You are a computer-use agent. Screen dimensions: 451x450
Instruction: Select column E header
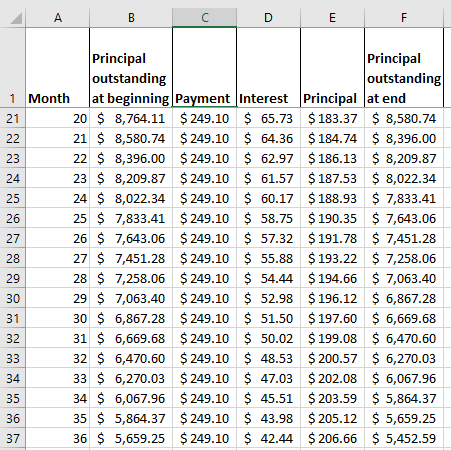(332, 18)
